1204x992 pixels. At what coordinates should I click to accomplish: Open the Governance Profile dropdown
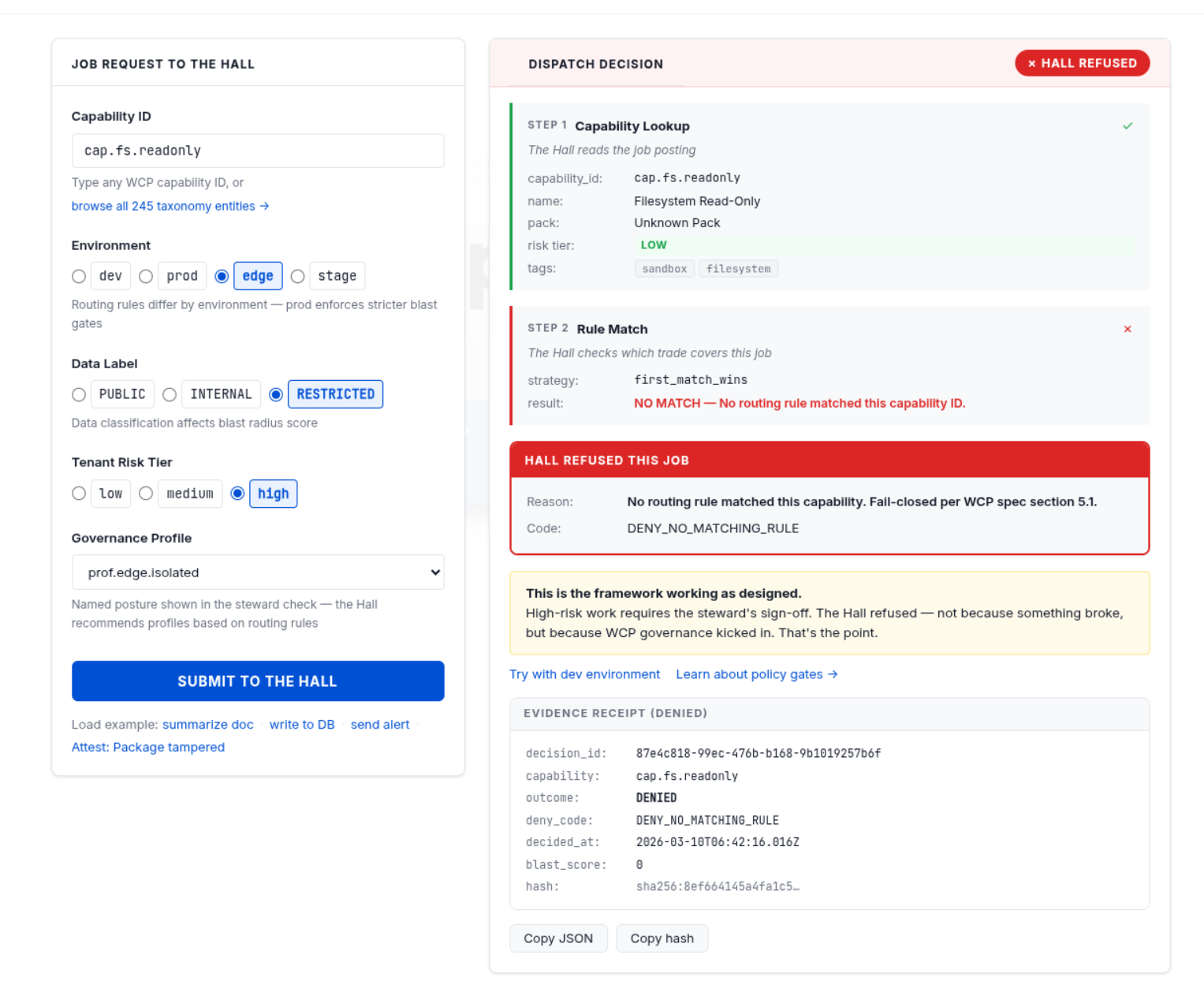(x=257, y=572)
